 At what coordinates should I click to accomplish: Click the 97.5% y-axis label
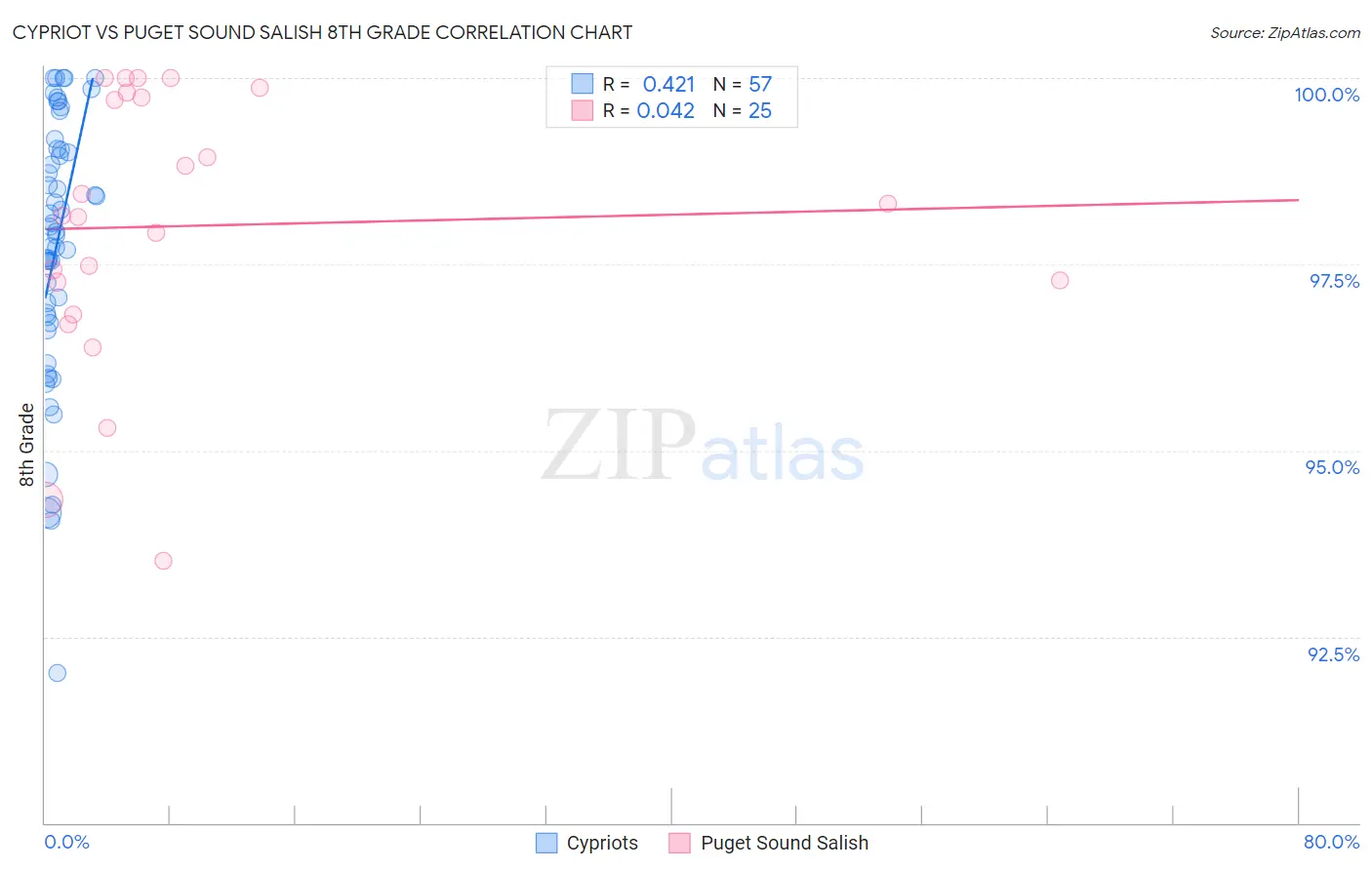pyautogui.click(x=1334, y=281)
